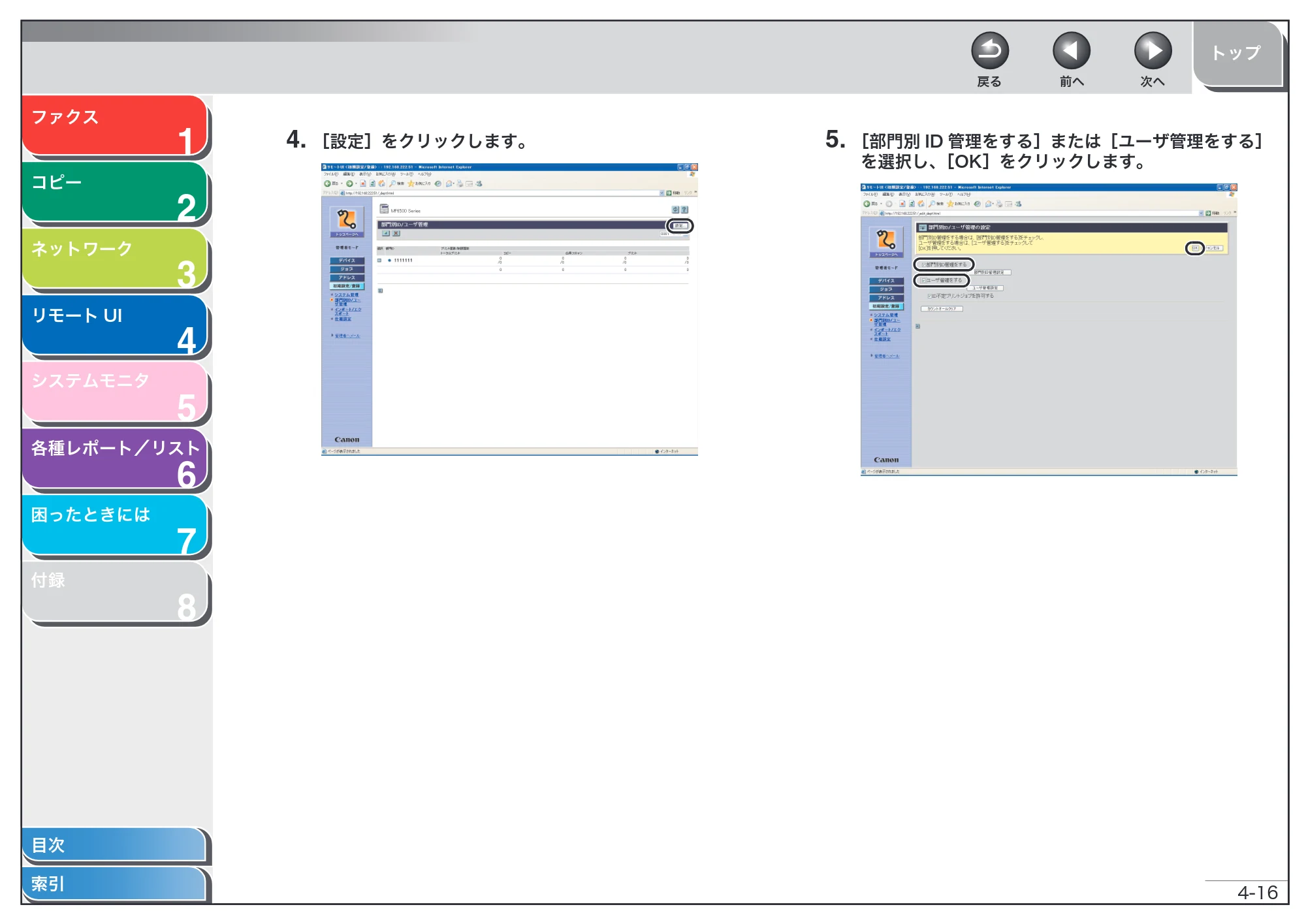Click help question-mark icon in step 4 screenshot
The width and height of the screenshot is (1306, 924).
pyautogui.click(x=684, y=210)
